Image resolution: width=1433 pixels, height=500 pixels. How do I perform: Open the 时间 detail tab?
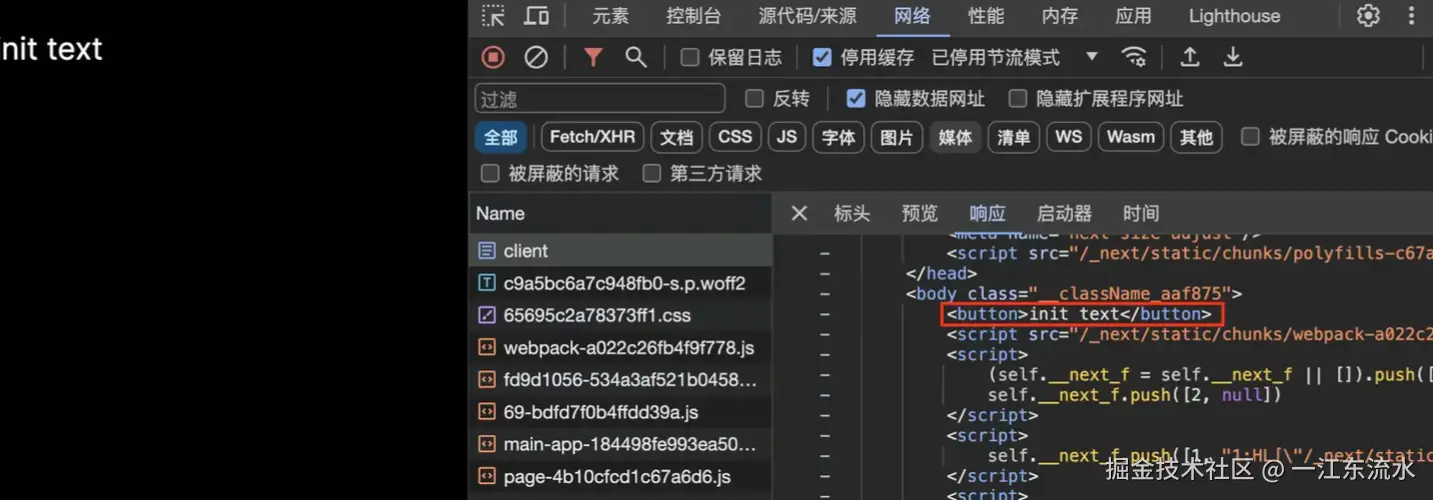coord(1141,213)
